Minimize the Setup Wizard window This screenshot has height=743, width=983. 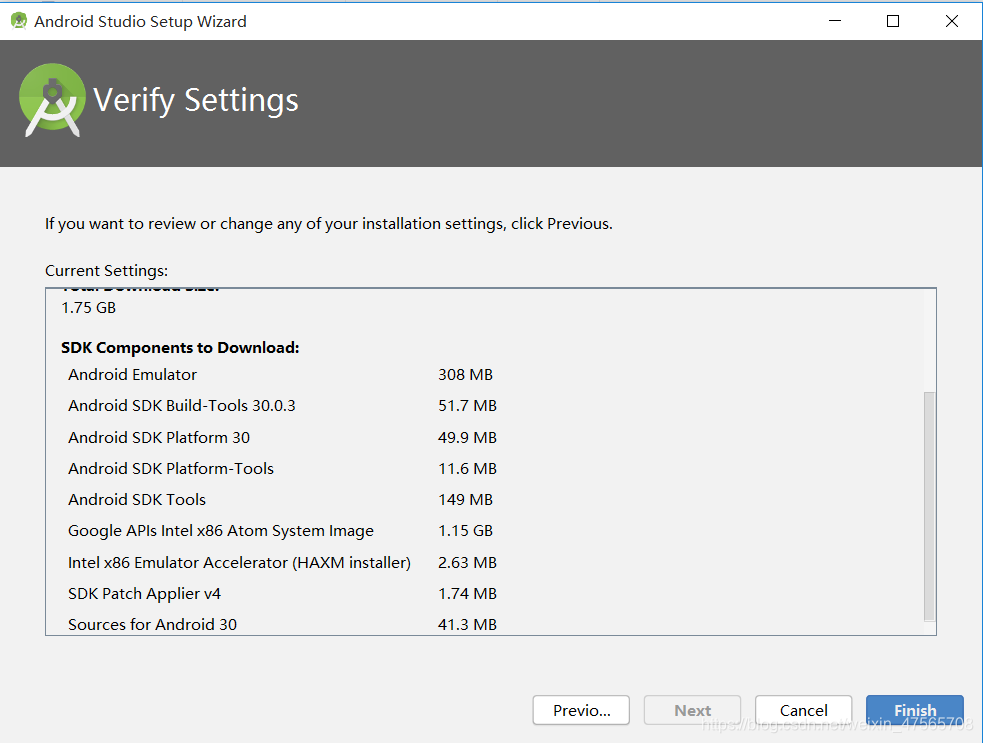(835, 21)
